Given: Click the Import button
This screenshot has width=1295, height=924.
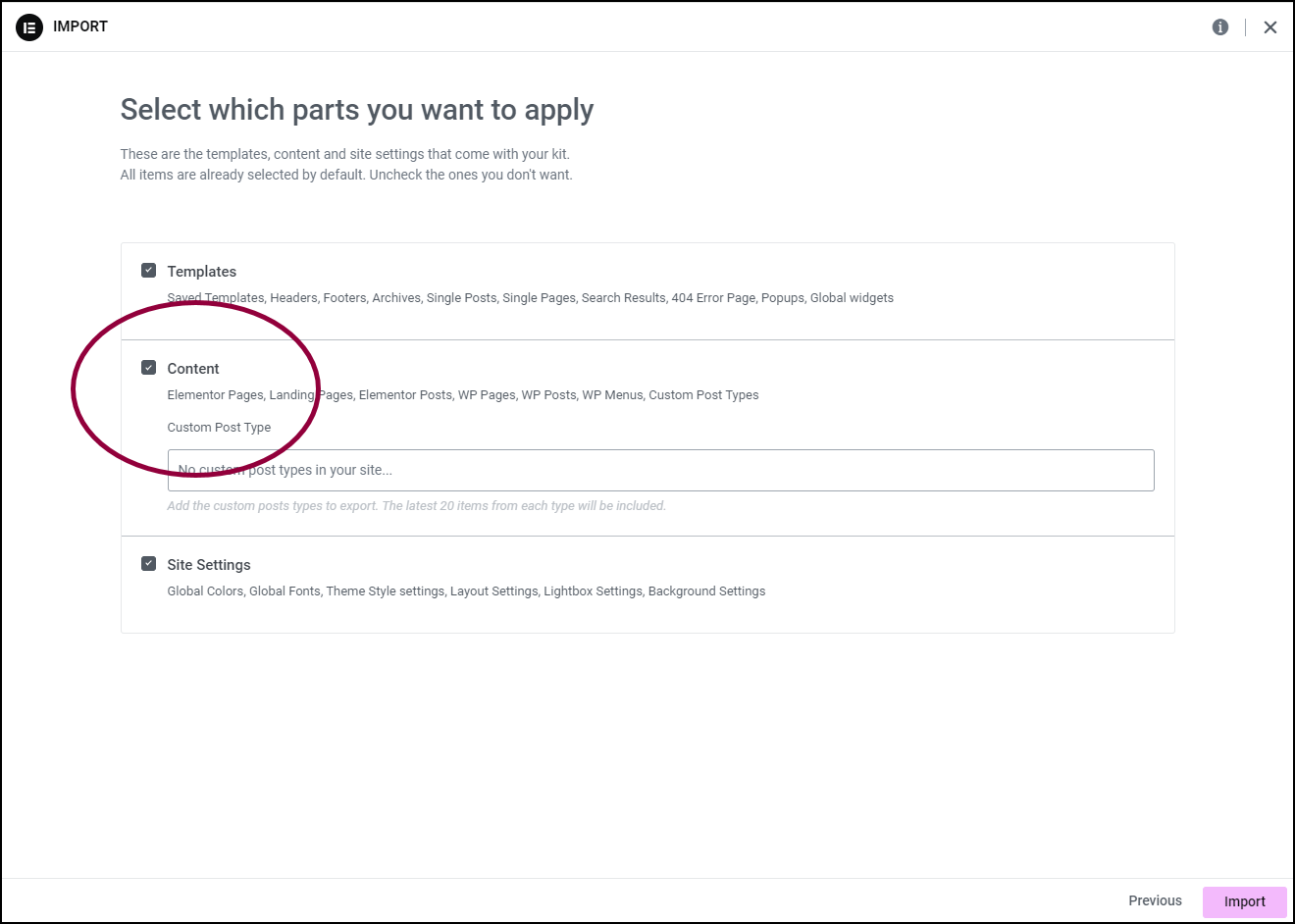Looking at the screenshot, I should pos(1245,901).
